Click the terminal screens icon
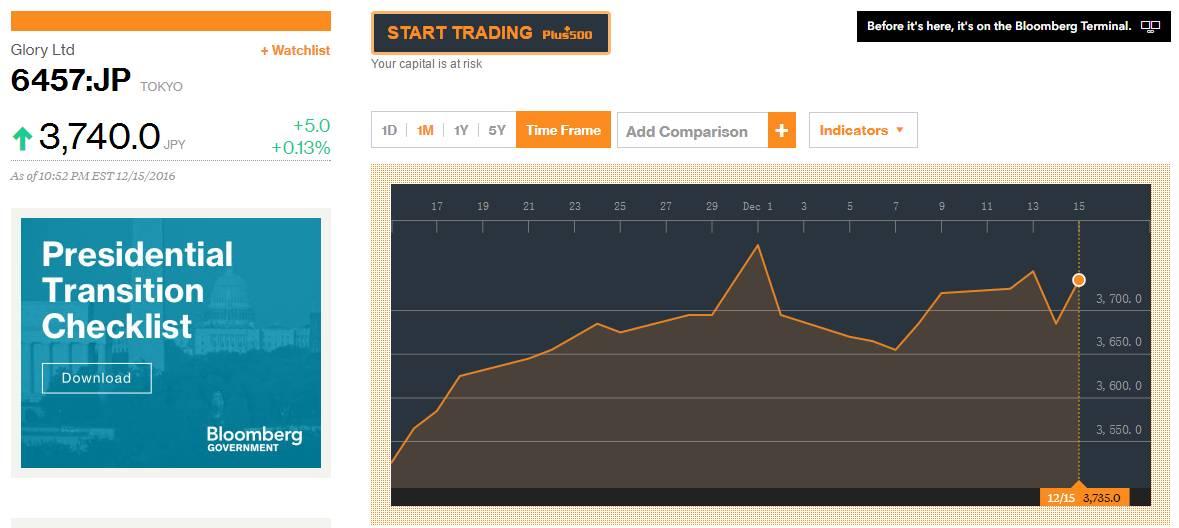Viewport: 1179px width, 528px height. pos(1150,26)
